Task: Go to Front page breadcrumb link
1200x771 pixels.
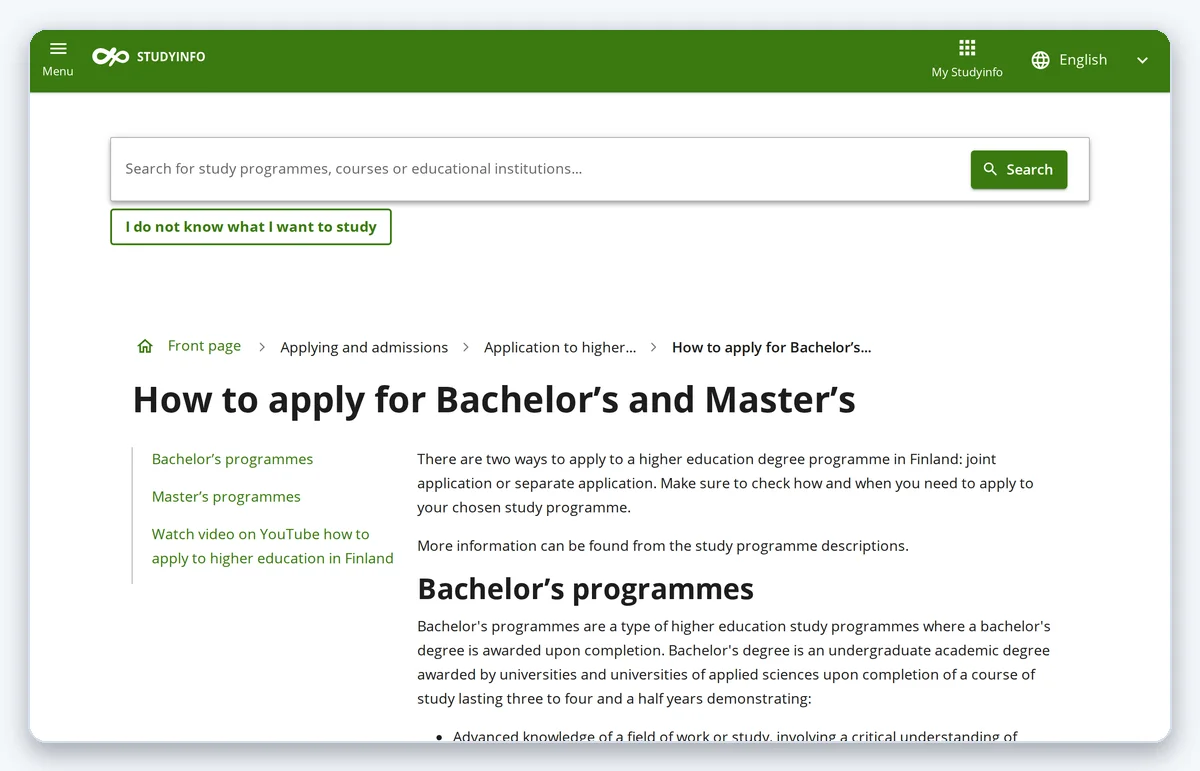Action: [x=204, y=346]
